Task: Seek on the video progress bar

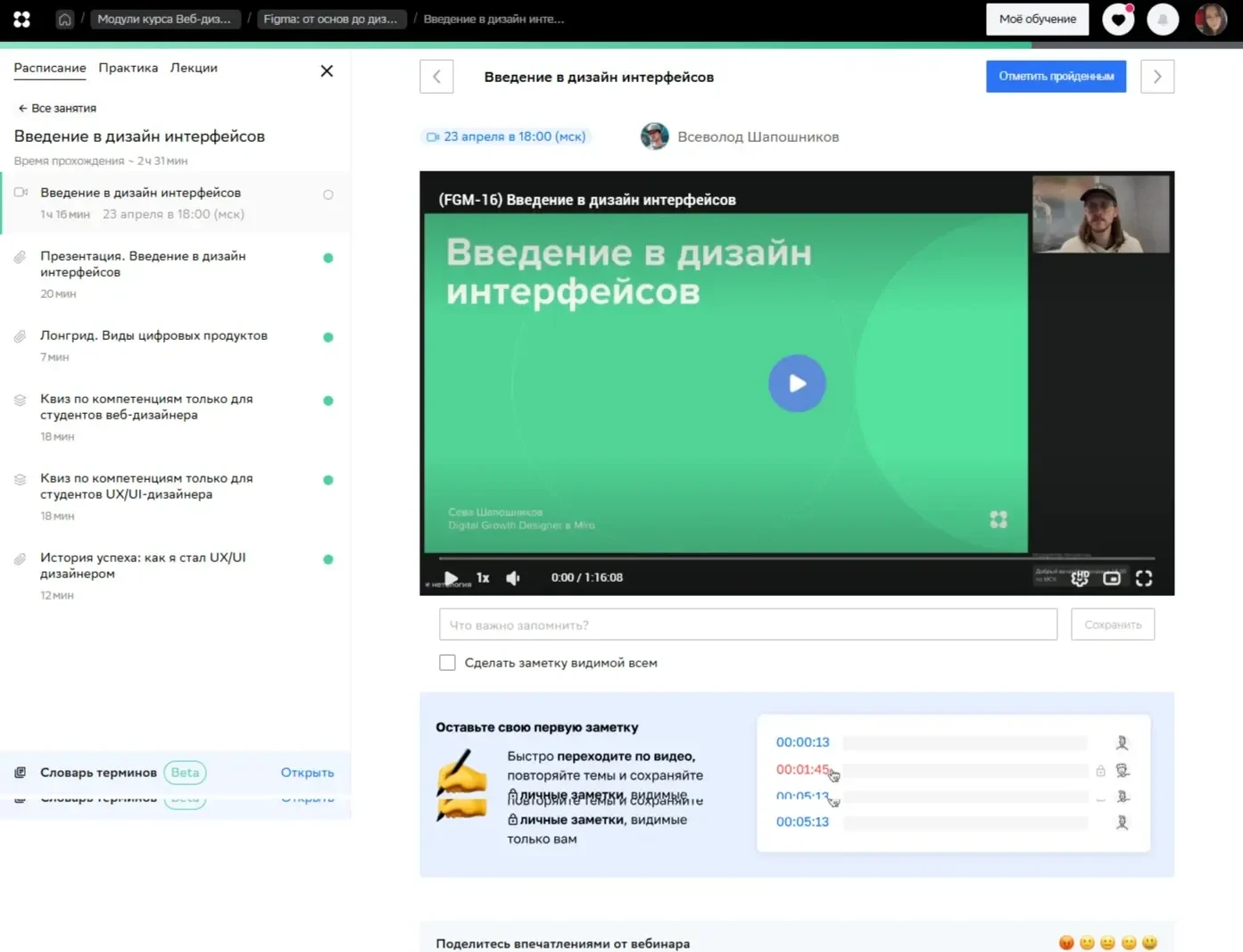Action: click(797, 559)
